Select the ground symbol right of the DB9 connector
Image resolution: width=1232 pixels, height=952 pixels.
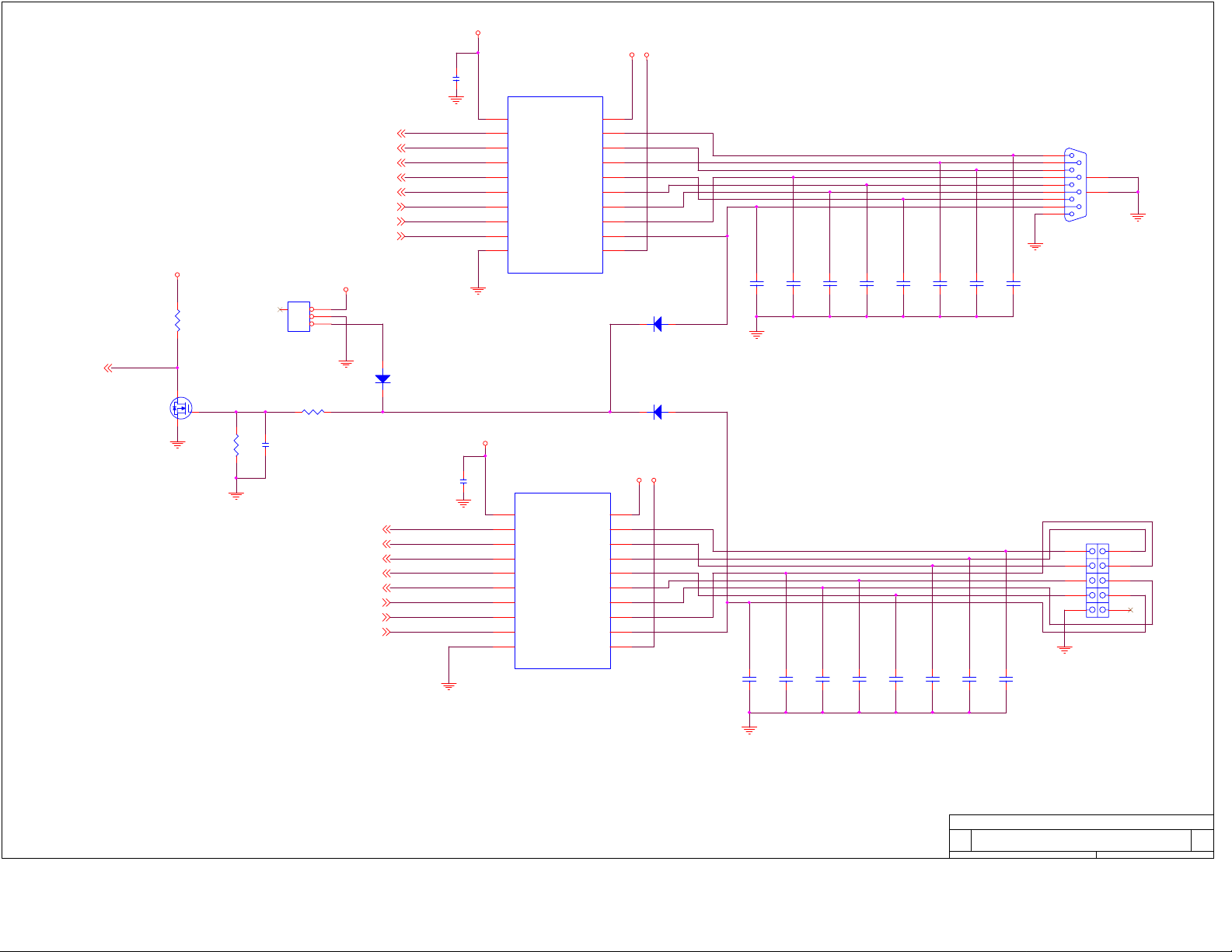[x=1138, y=218]
